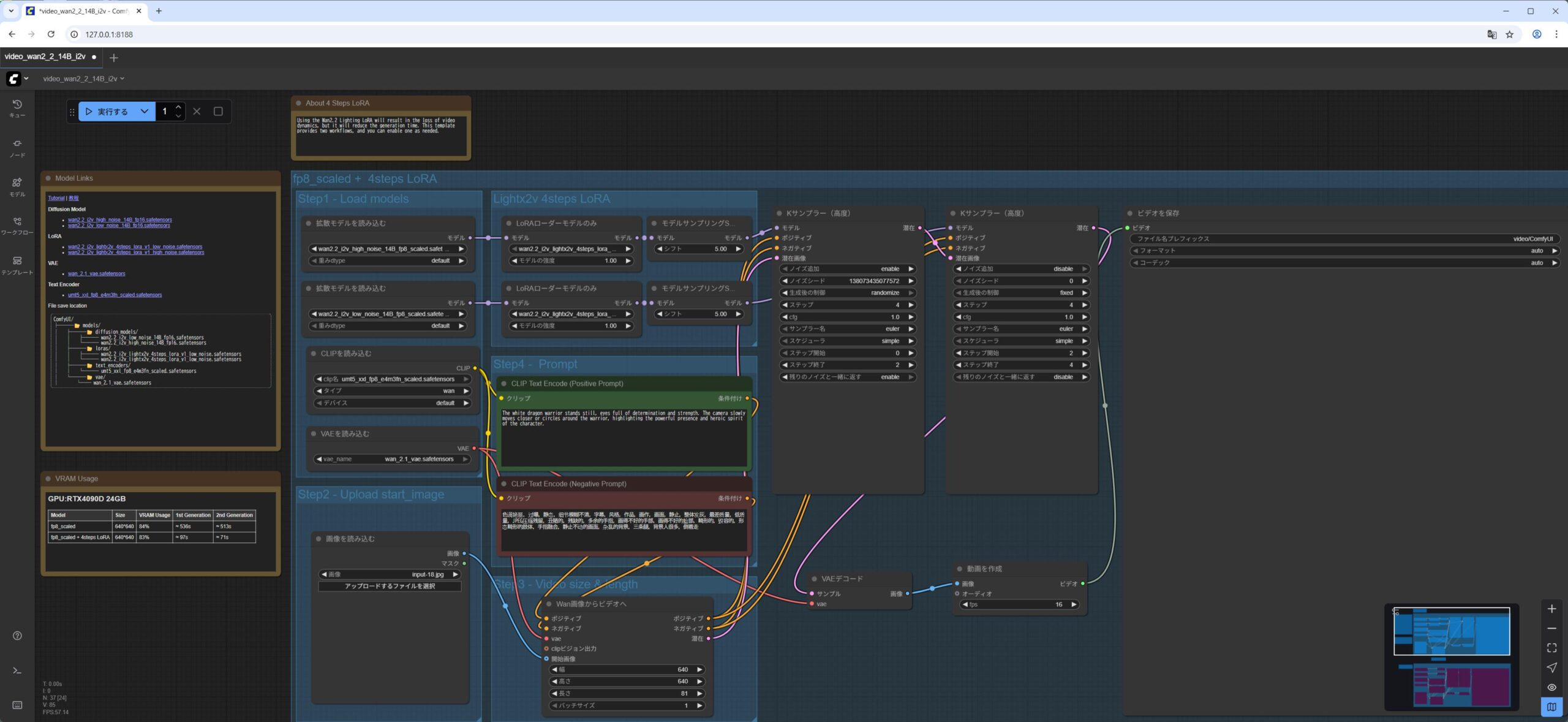Select the ComfyUI browser tab

(x=83, y=11)
